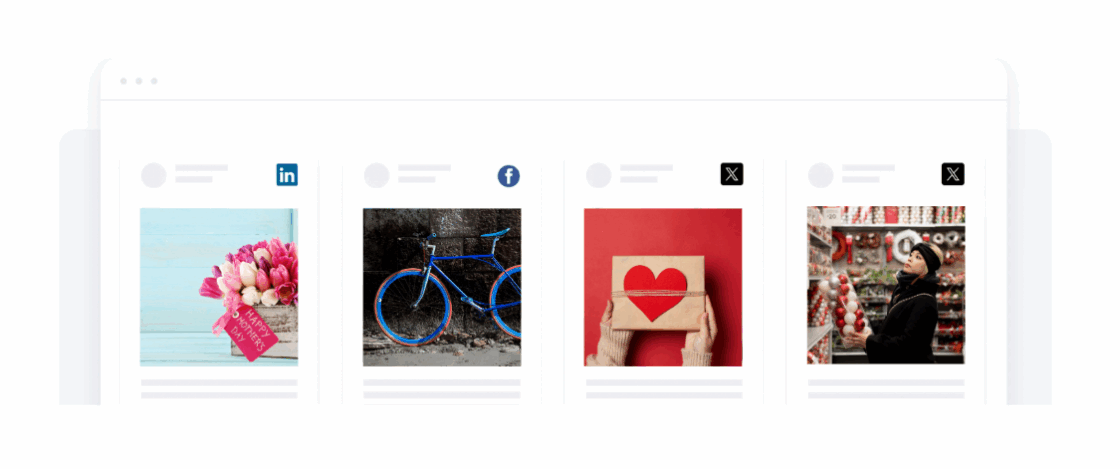Screen dimensions: 1120x469
Task: Click the avatar circle on the holiday shopper post
Action: pyautogui.click(x=821, y=175)
